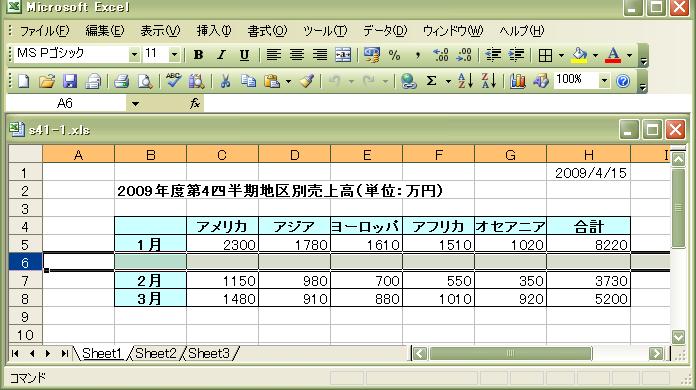Select the column H header
The image size is (696, 390).
(589, 155)
